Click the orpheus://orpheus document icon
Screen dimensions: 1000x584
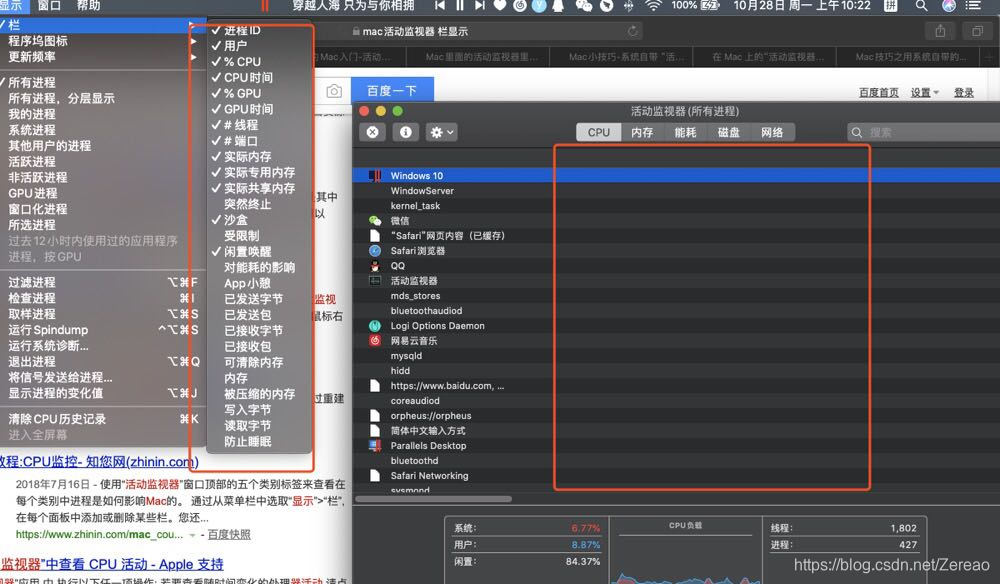point(375,416)
